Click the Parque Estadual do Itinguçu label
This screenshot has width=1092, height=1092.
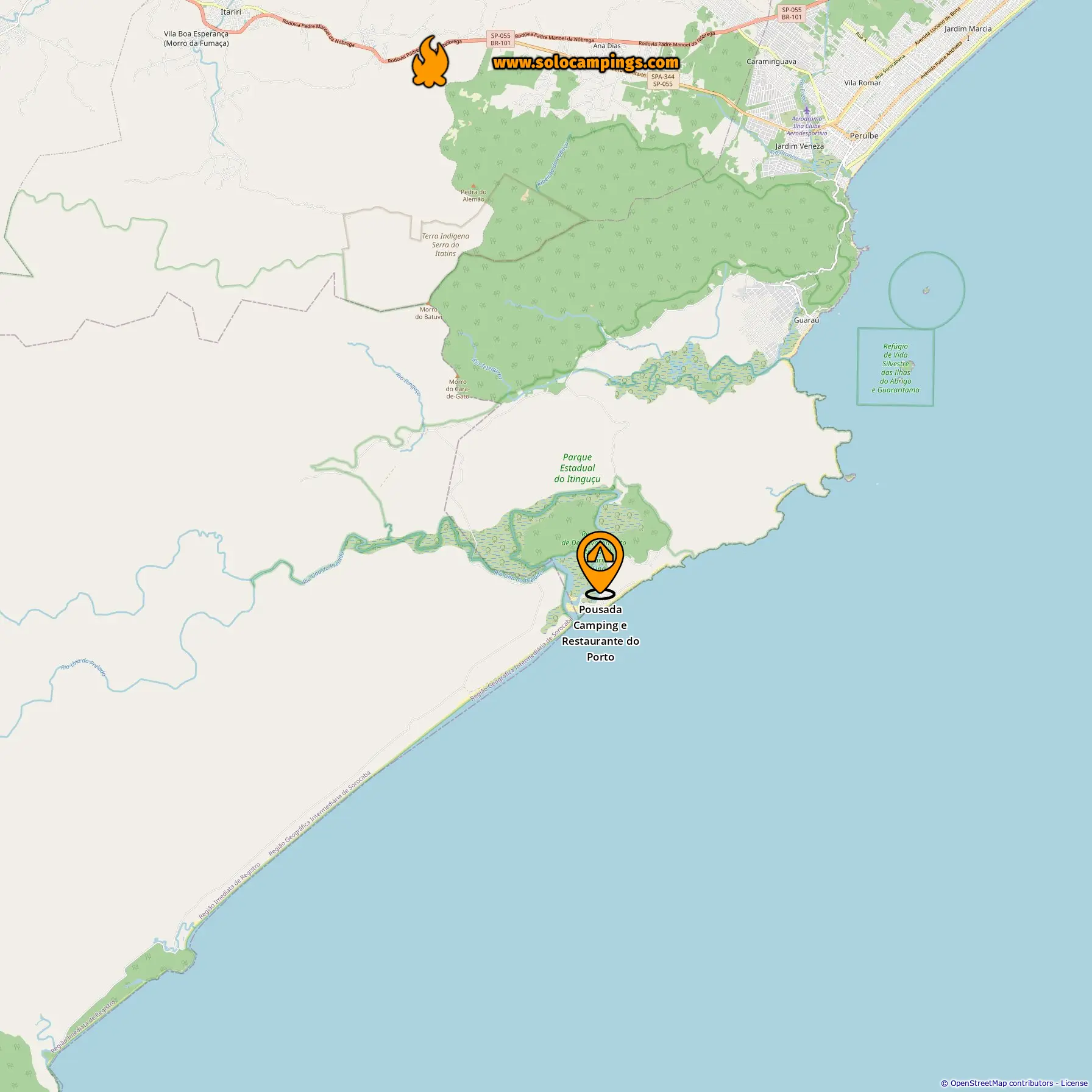point(577,468)
